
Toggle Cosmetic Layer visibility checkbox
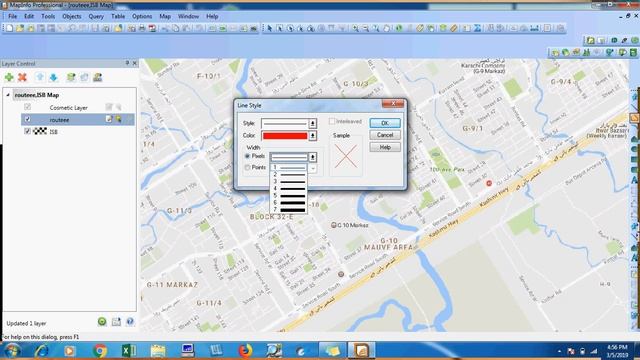point(27,107)
